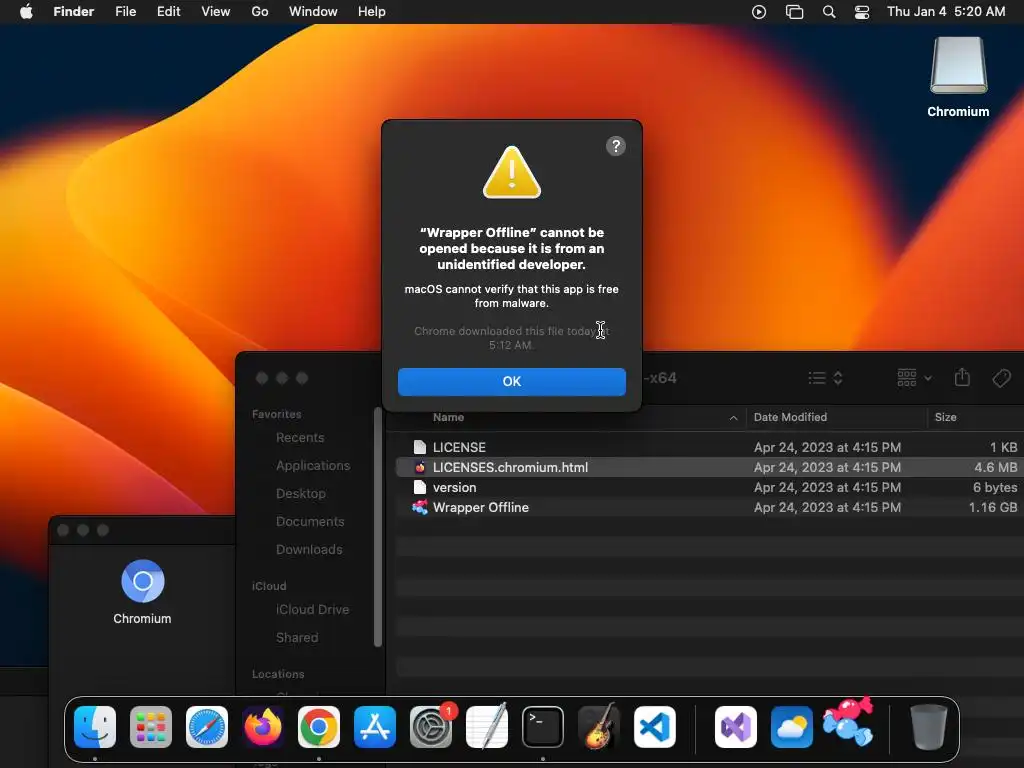Sort by the Size column header
Viewport: 1024px width, 768px height.
(x=945, y=417)
